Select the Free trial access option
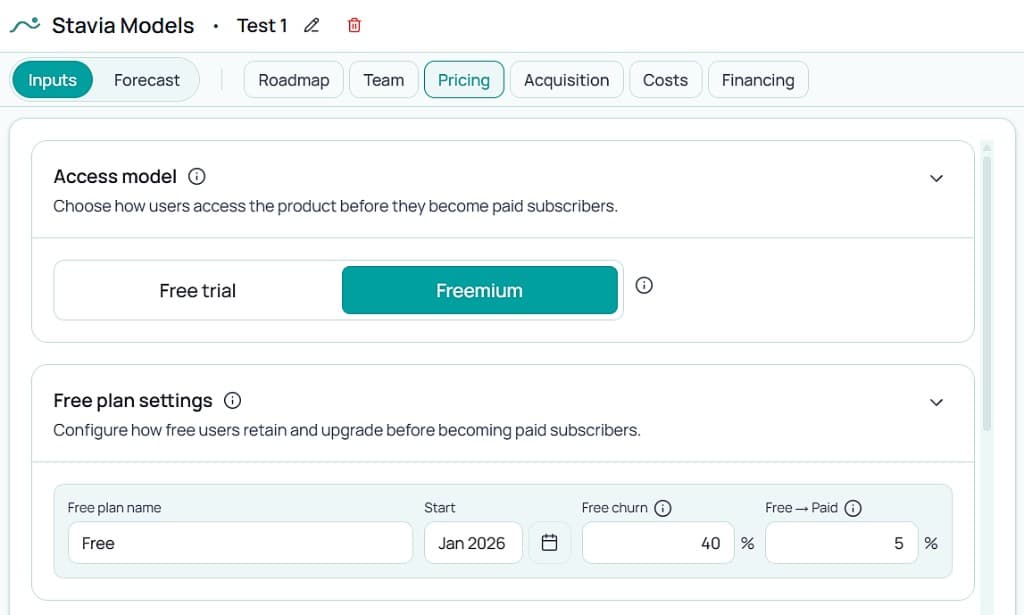Image resolution: width=1024 pixels, height=615 pixels. point(197,290)
